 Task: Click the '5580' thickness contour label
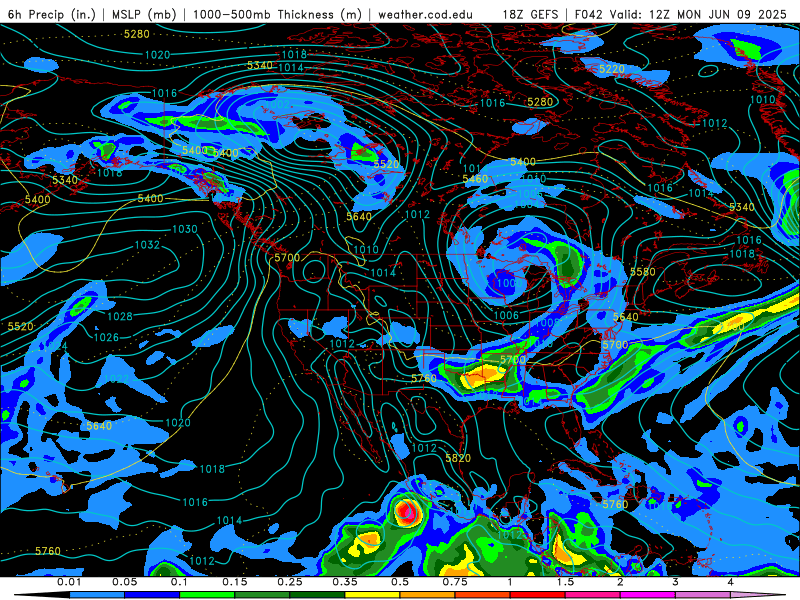643,272
